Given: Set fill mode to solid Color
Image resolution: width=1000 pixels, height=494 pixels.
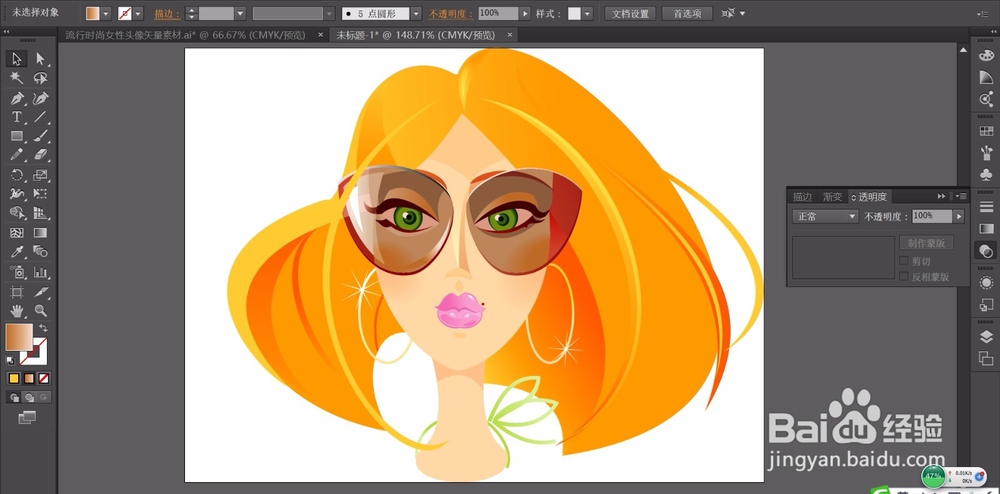Looking at the screenshot, I should pyautogui.click(x=13, y=379).
